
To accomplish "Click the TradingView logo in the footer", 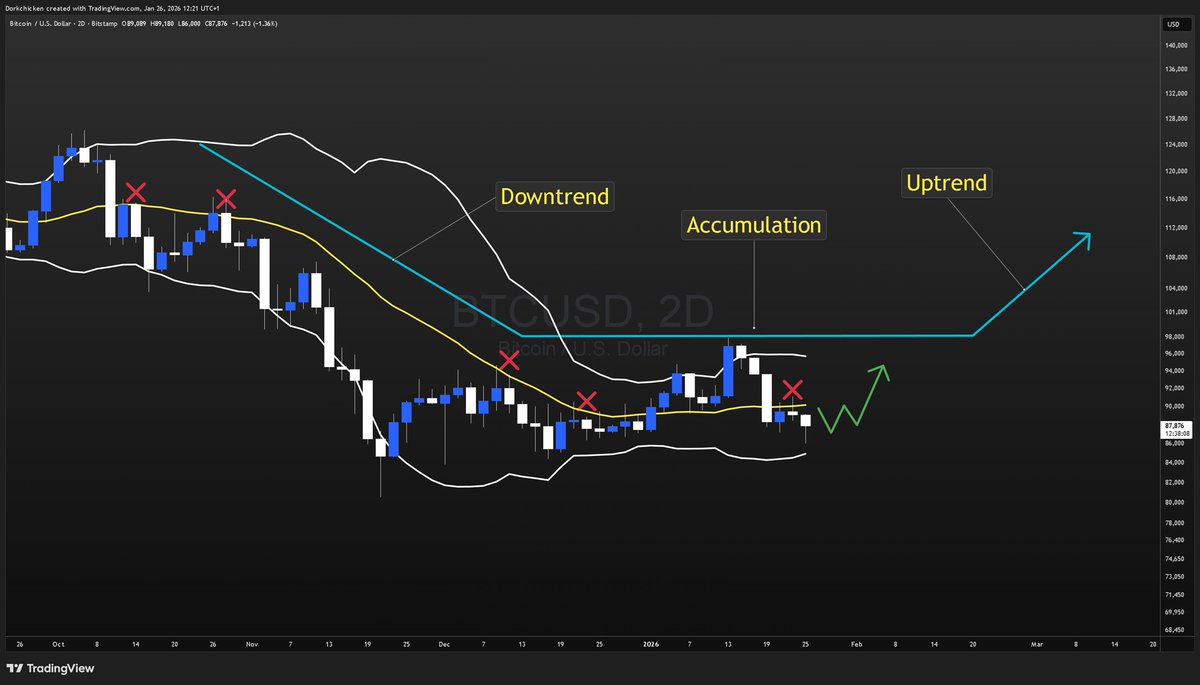I will click(x=50, y=668).
